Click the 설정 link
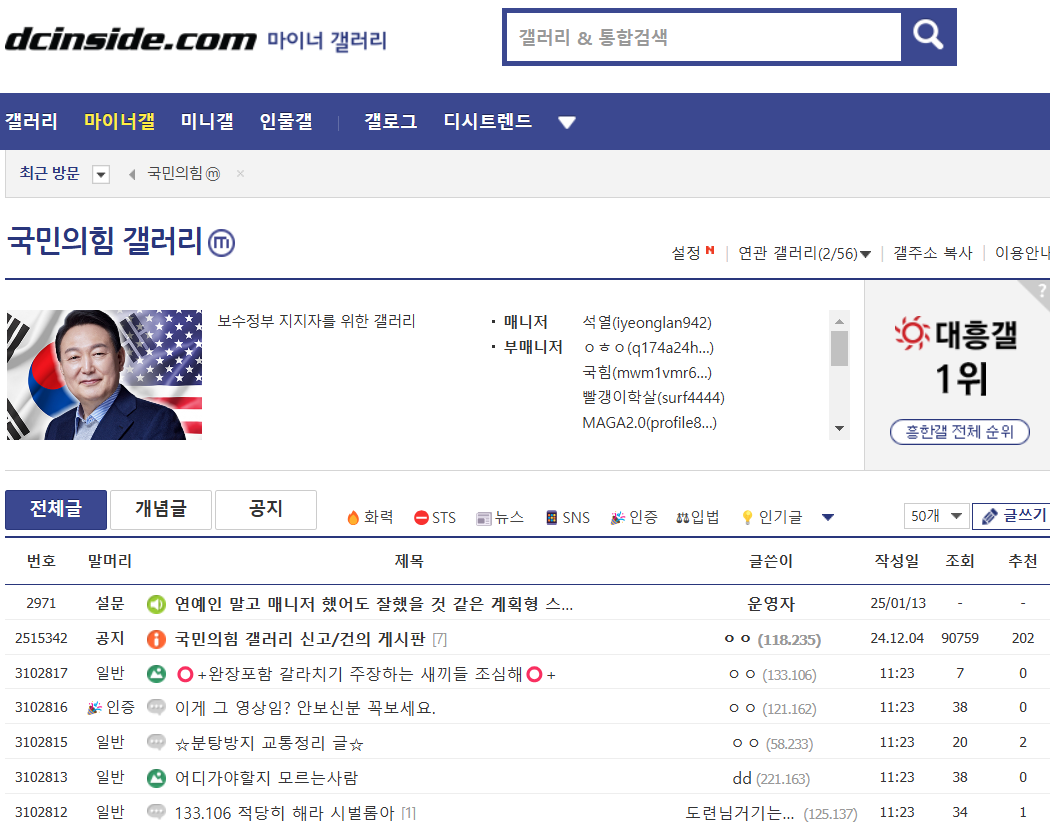This screenshot has height=823, width=1050. tap(686, 253)
